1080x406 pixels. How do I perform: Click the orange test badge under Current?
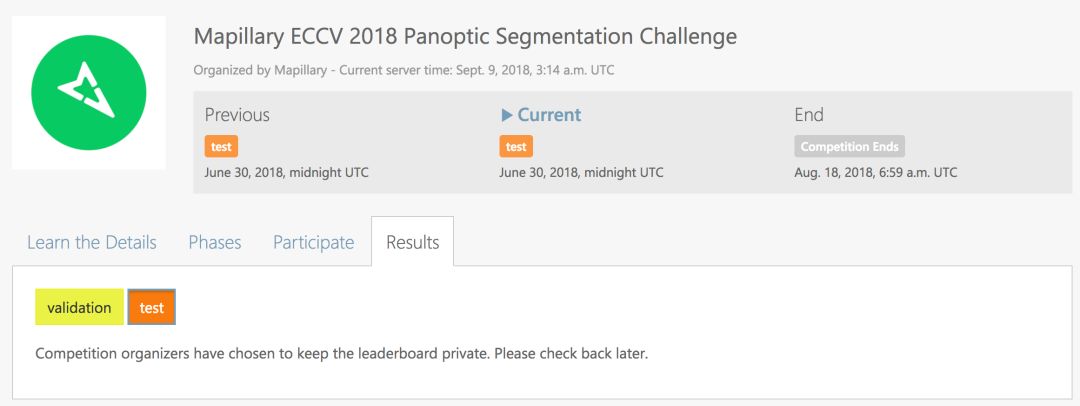click(x=516, y=146)
